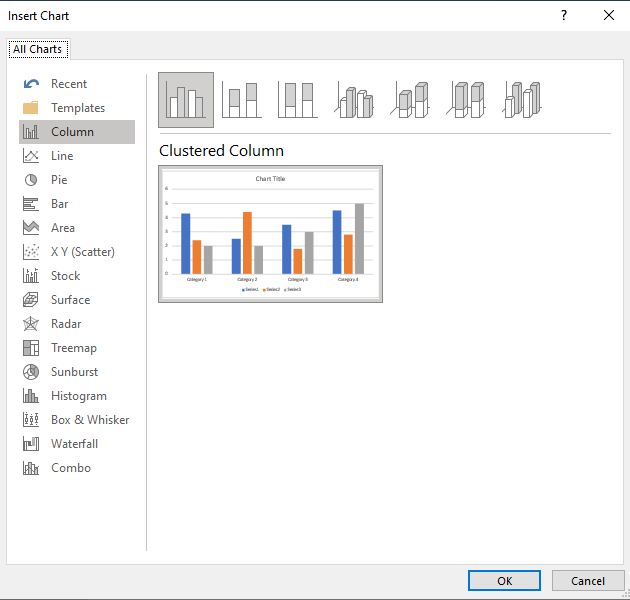This screenshot has width=630, height=600.
Task: Click the X Y Scatter category icon
Action: pyautogui.click(x=31, y=252)
